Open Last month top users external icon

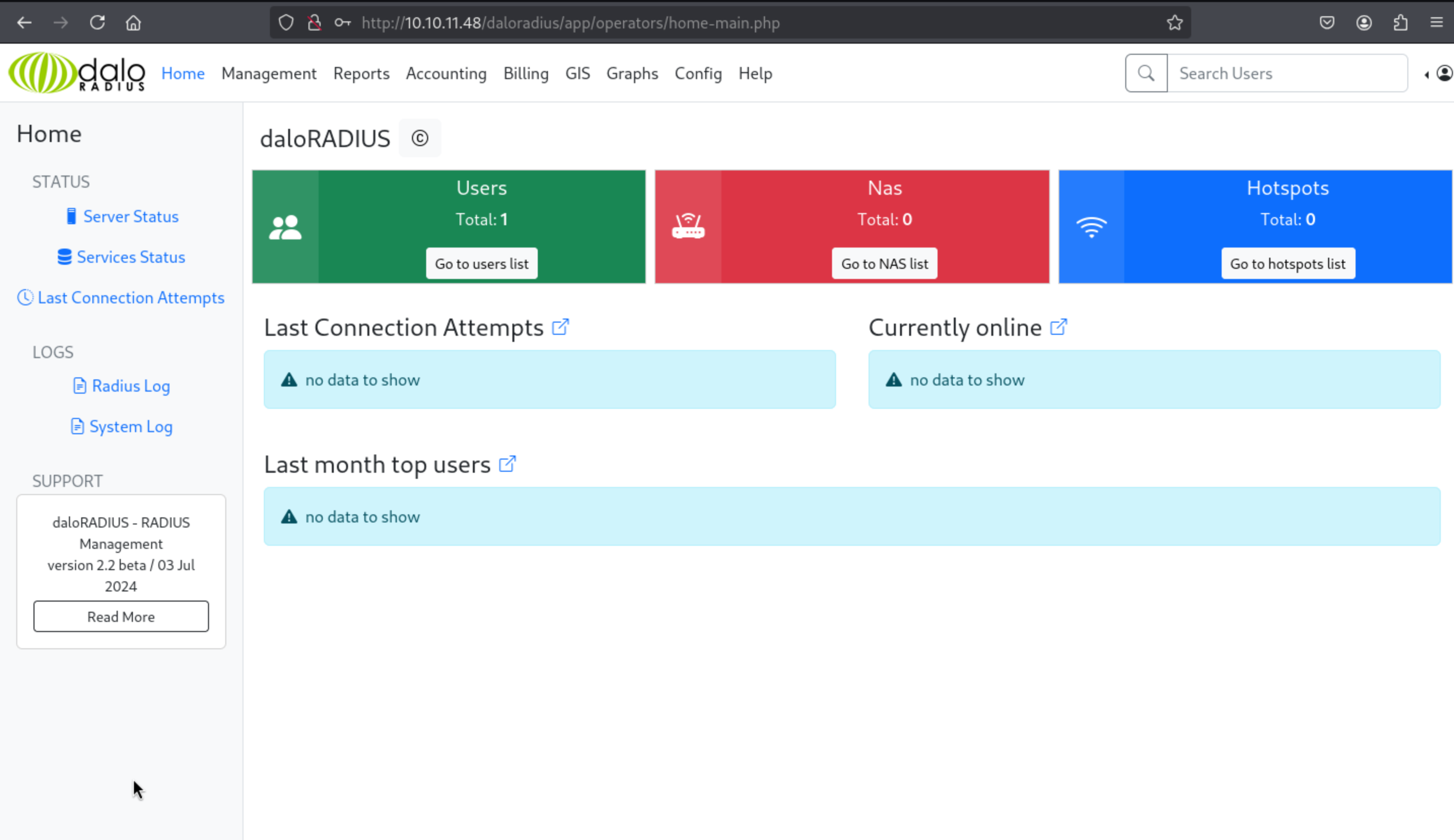pos(507,464)
